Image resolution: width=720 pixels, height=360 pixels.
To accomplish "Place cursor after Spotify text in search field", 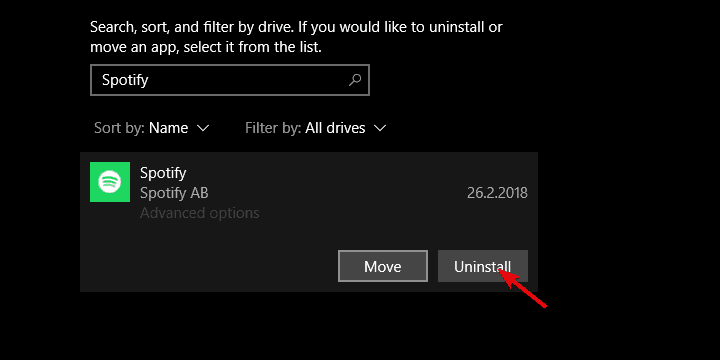I will pos(150,80).
